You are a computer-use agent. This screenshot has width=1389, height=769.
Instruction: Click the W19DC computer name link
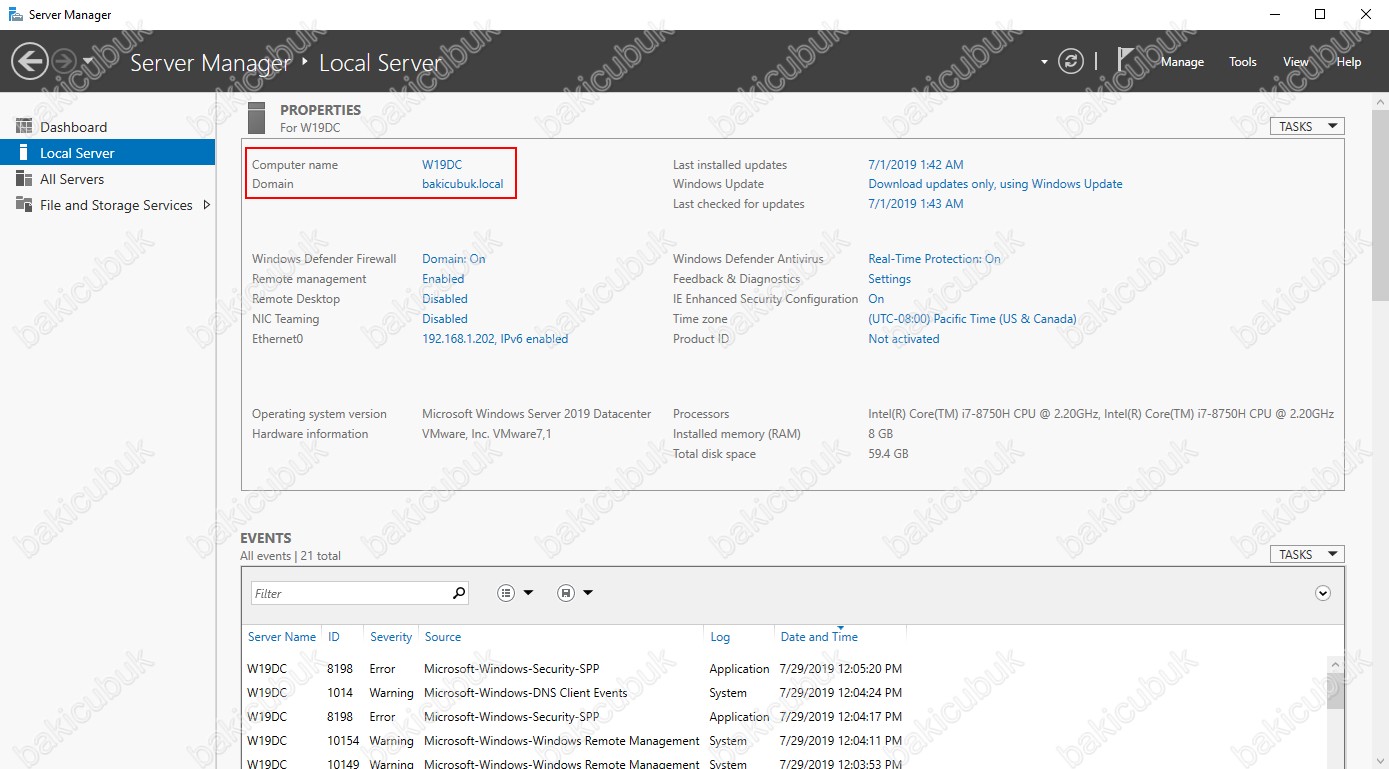[x=442, y=165]
